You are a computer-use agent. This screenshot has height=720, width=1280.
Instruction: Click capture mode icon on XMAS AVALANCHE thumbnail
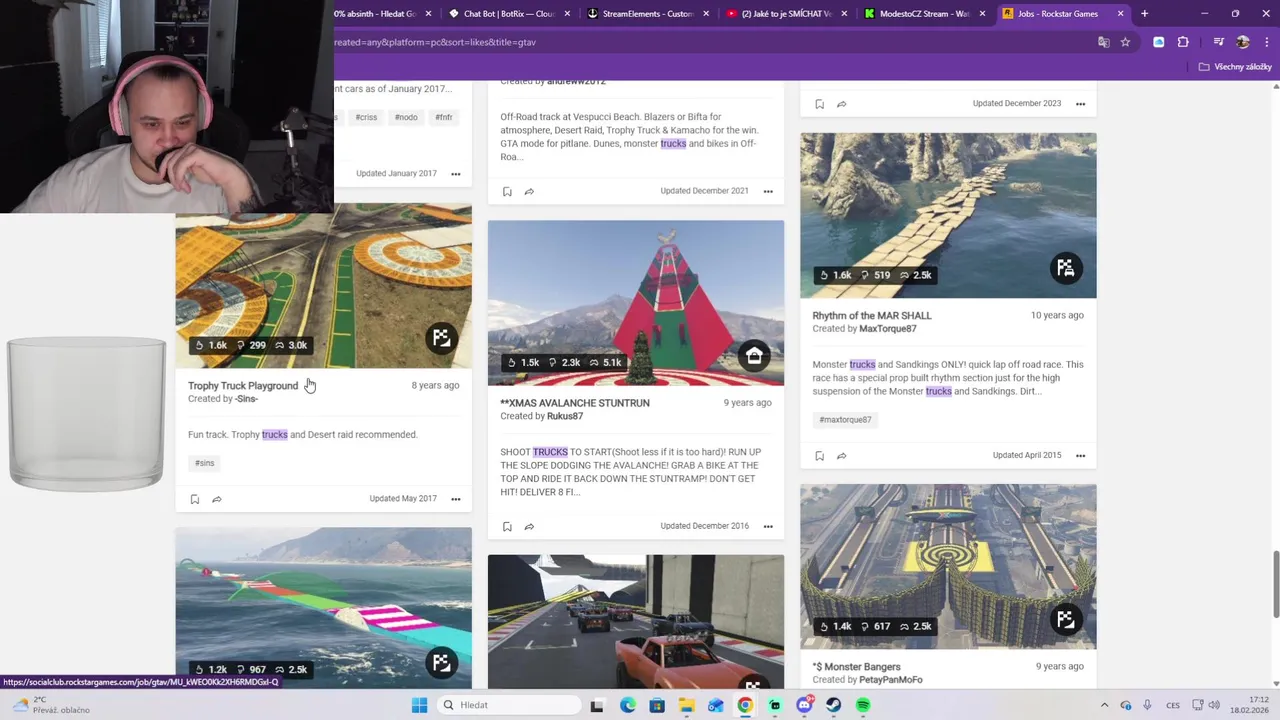[754, 356]
